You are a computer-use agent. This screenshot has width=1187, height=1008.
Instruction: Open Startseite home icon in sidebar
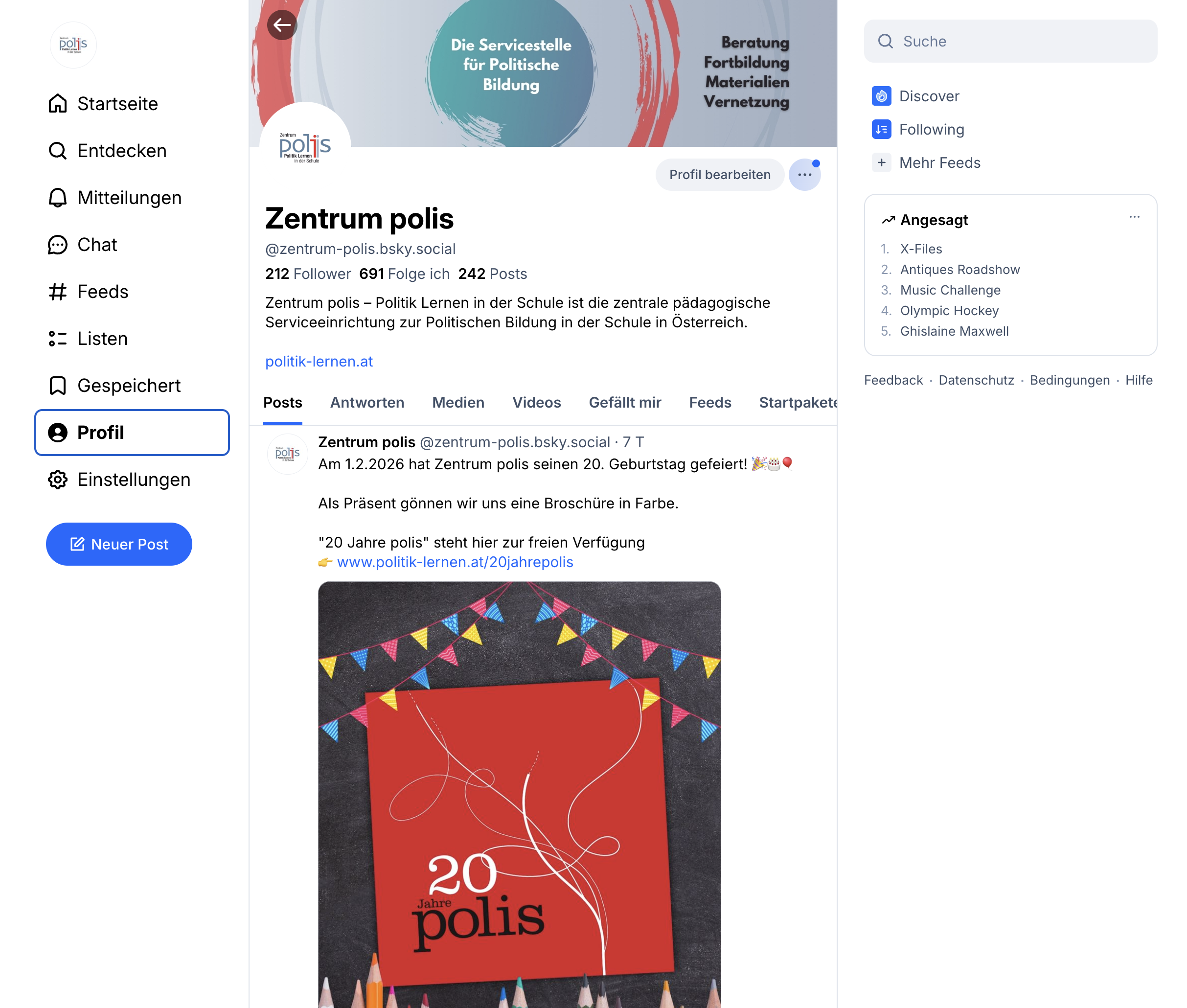(58, 103)
